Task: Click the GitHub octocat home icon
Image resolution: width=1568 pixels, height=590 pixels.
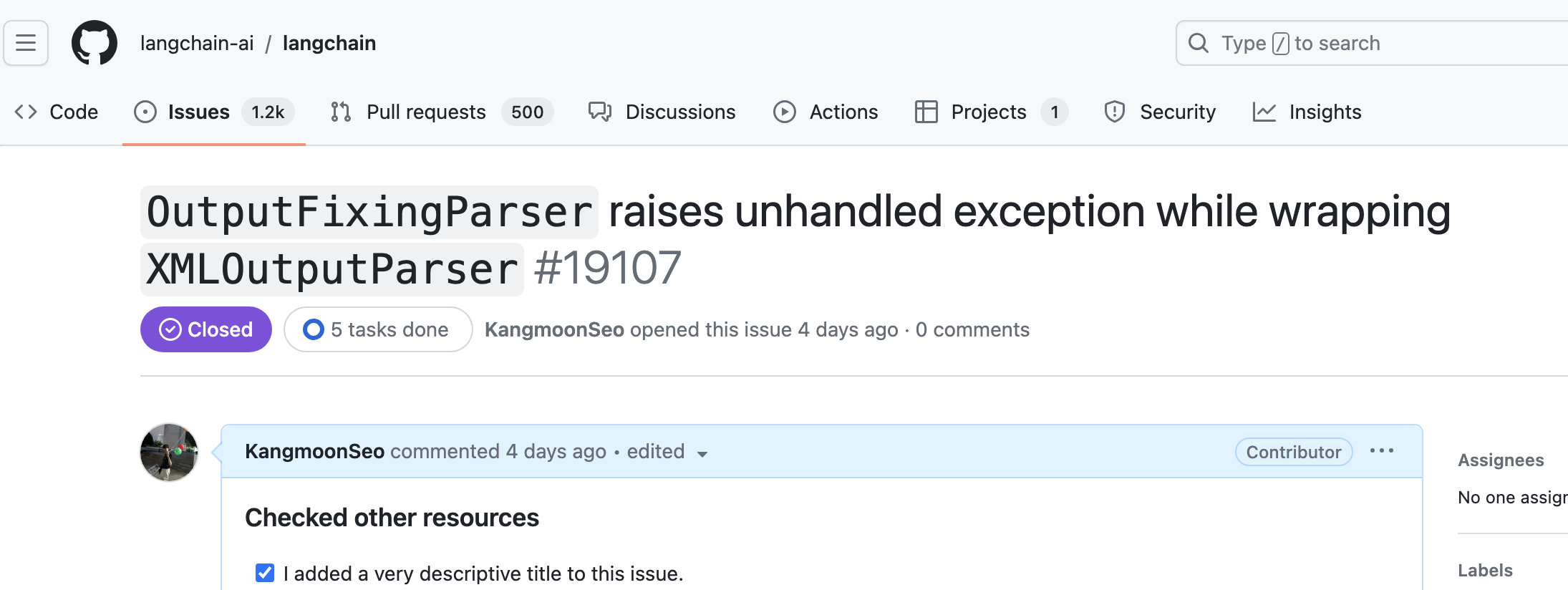Action: tap(95, 43)
